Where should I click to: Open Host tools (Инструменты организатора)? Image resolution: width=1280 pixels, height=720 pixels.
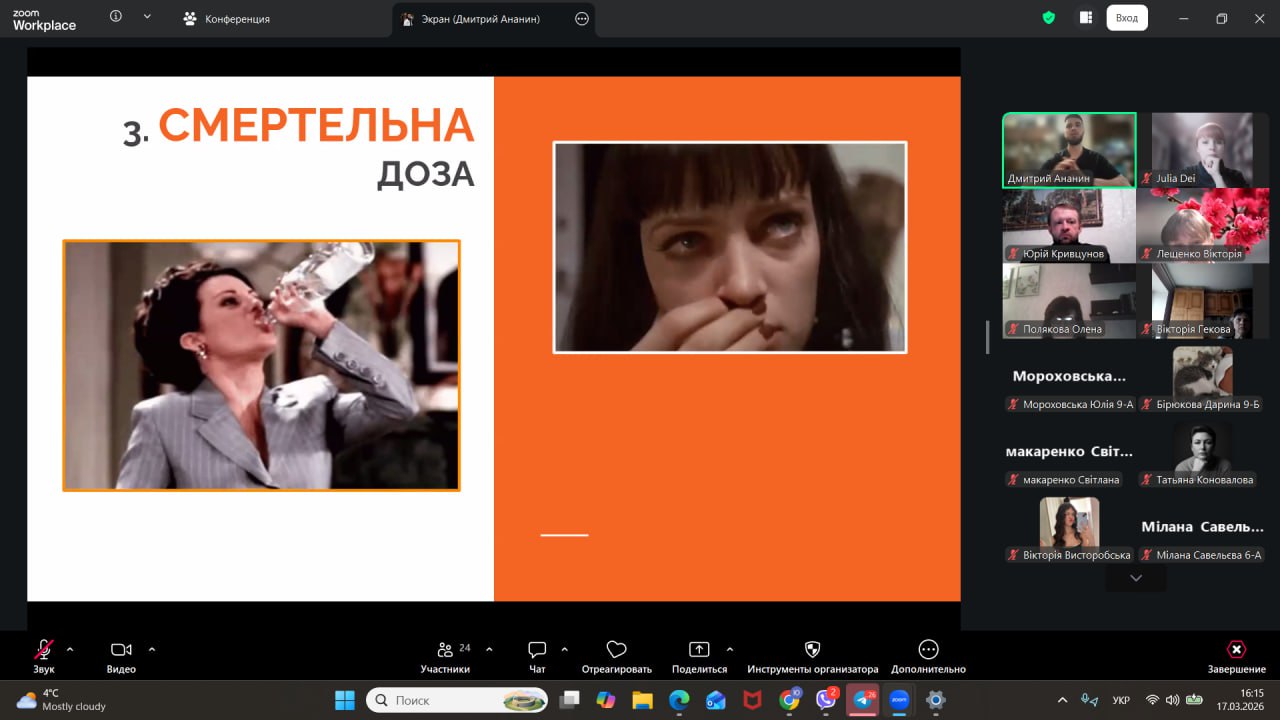point(812,651)
